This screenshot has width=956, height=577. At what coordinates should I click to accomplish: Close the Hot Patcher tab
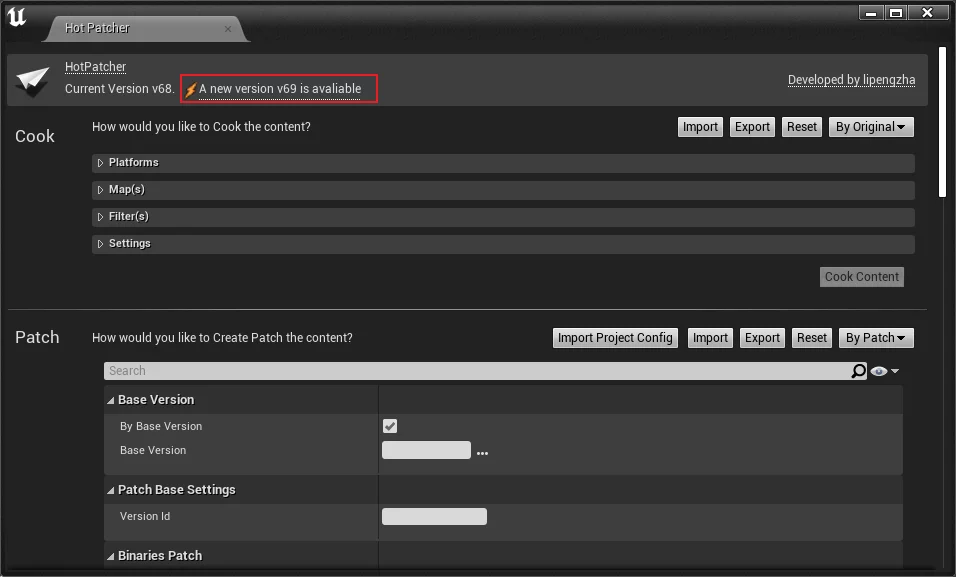click(x=228, y=29)
